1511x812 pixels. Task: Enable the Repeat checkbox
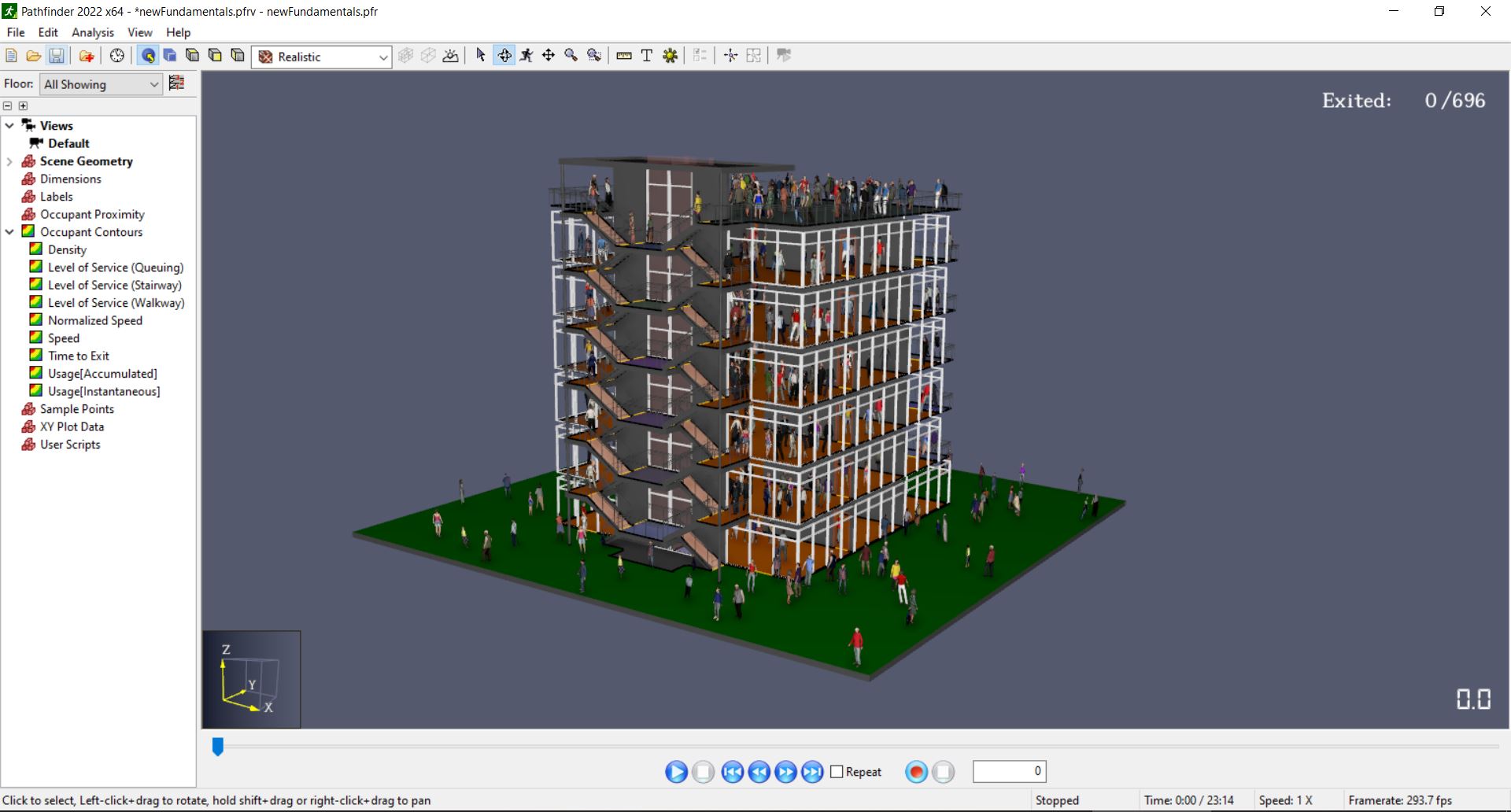click(837, 772)
